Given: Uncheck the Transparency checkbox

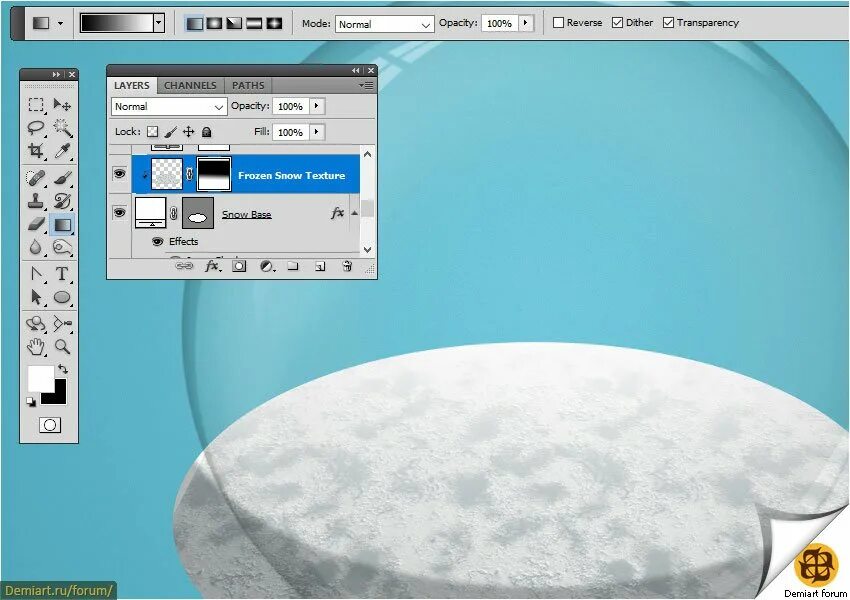Looking at the screenshot, I should pos(668,23).
